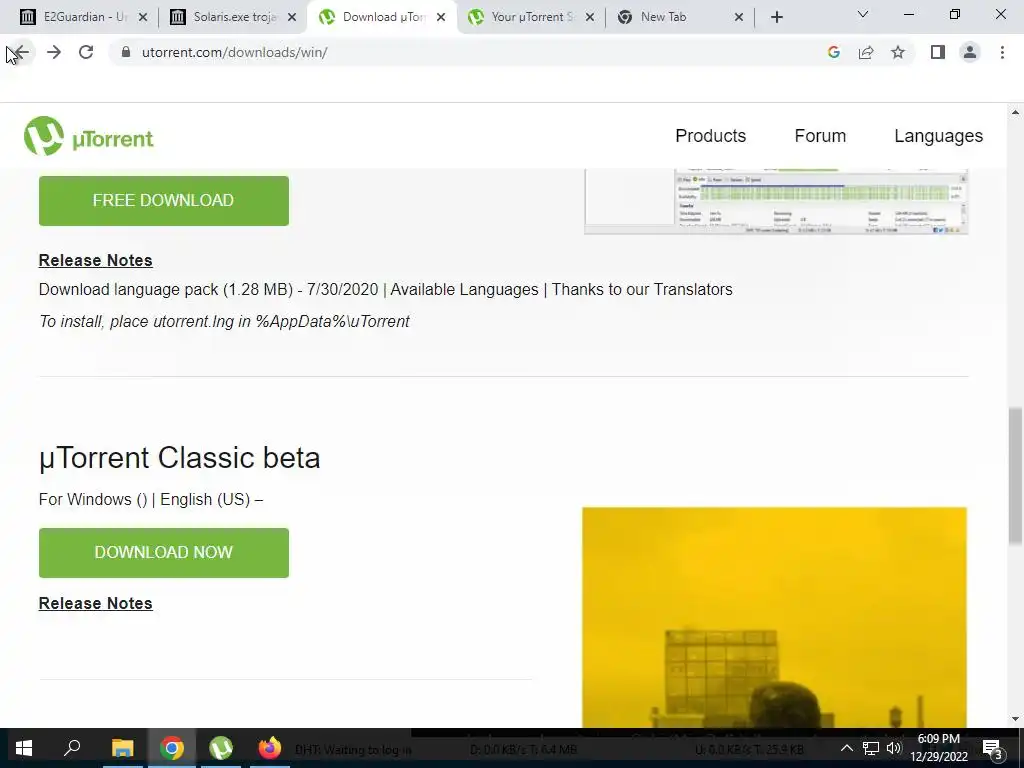Click the µTorrent client screenshot thumbnail

tap(776, 201)
